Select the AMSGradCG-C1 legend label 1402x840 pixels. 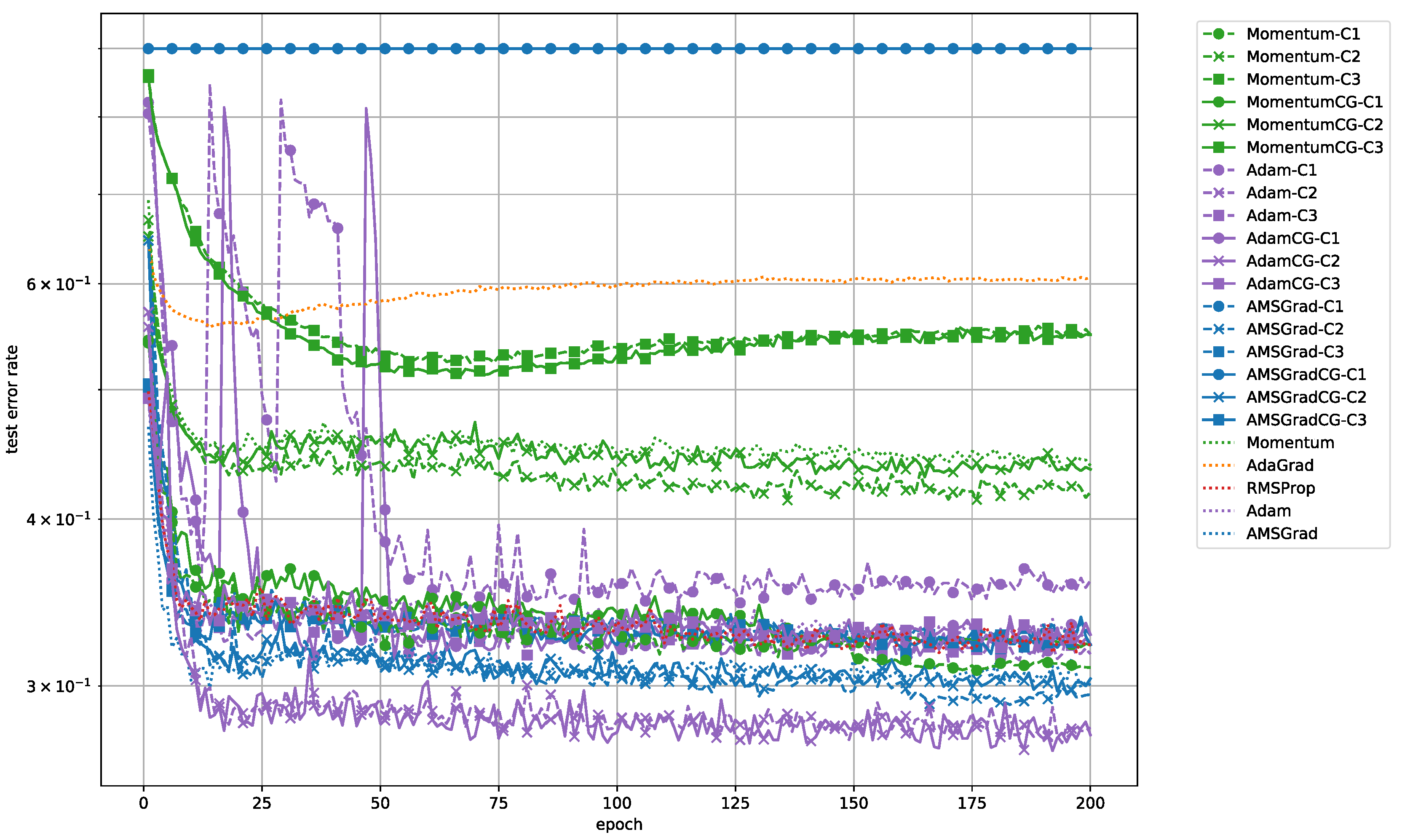pos(1306,375)
